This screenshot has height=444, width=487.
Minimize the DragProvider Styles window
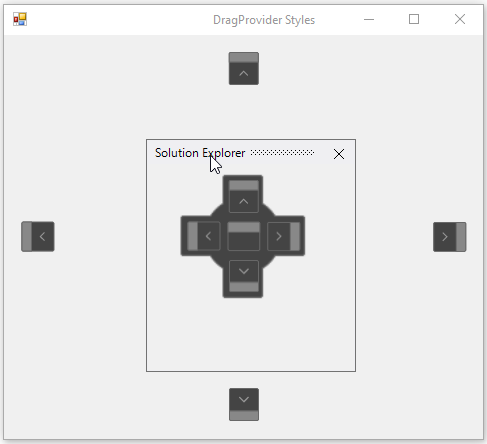(x=369, y=19)
